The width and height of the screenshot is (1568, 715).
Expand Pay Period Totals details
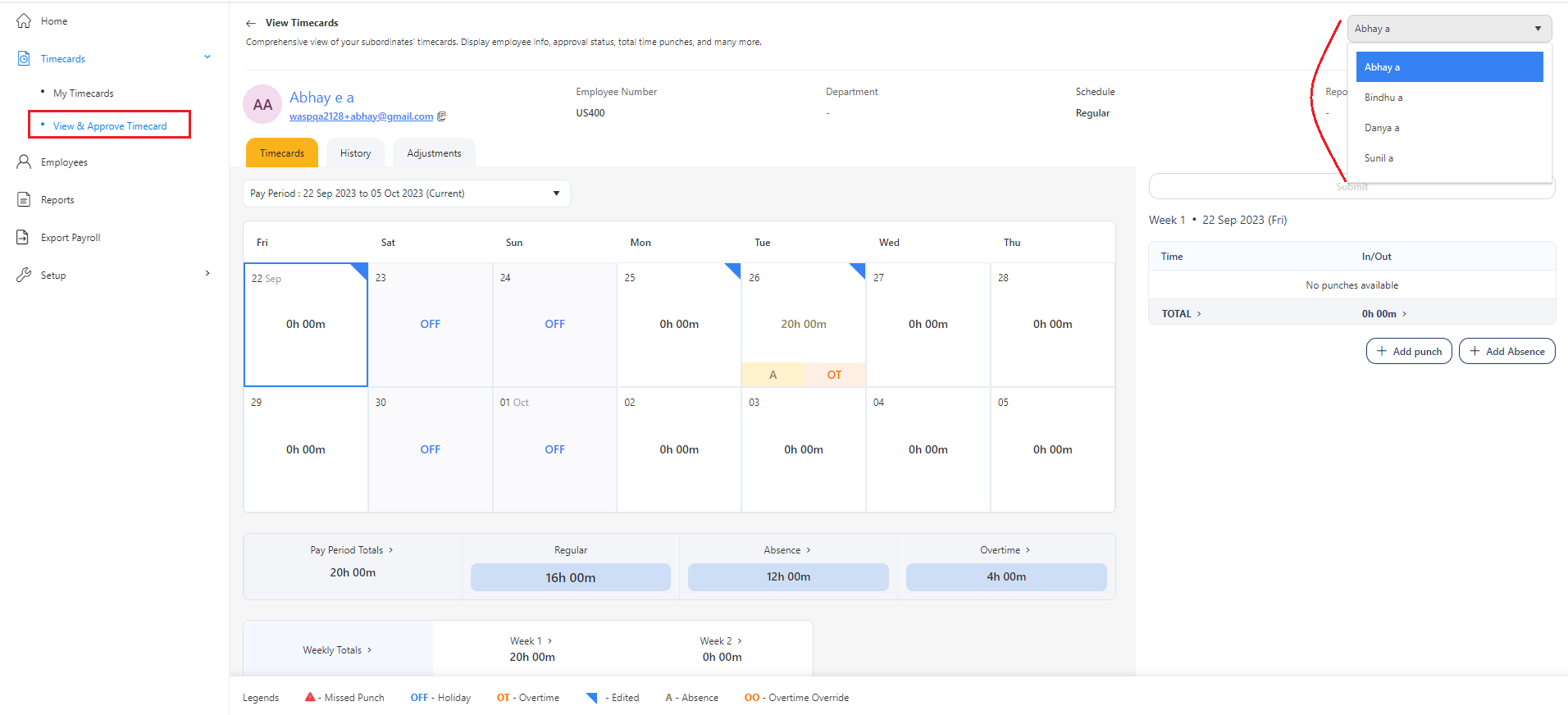point(352,550)
